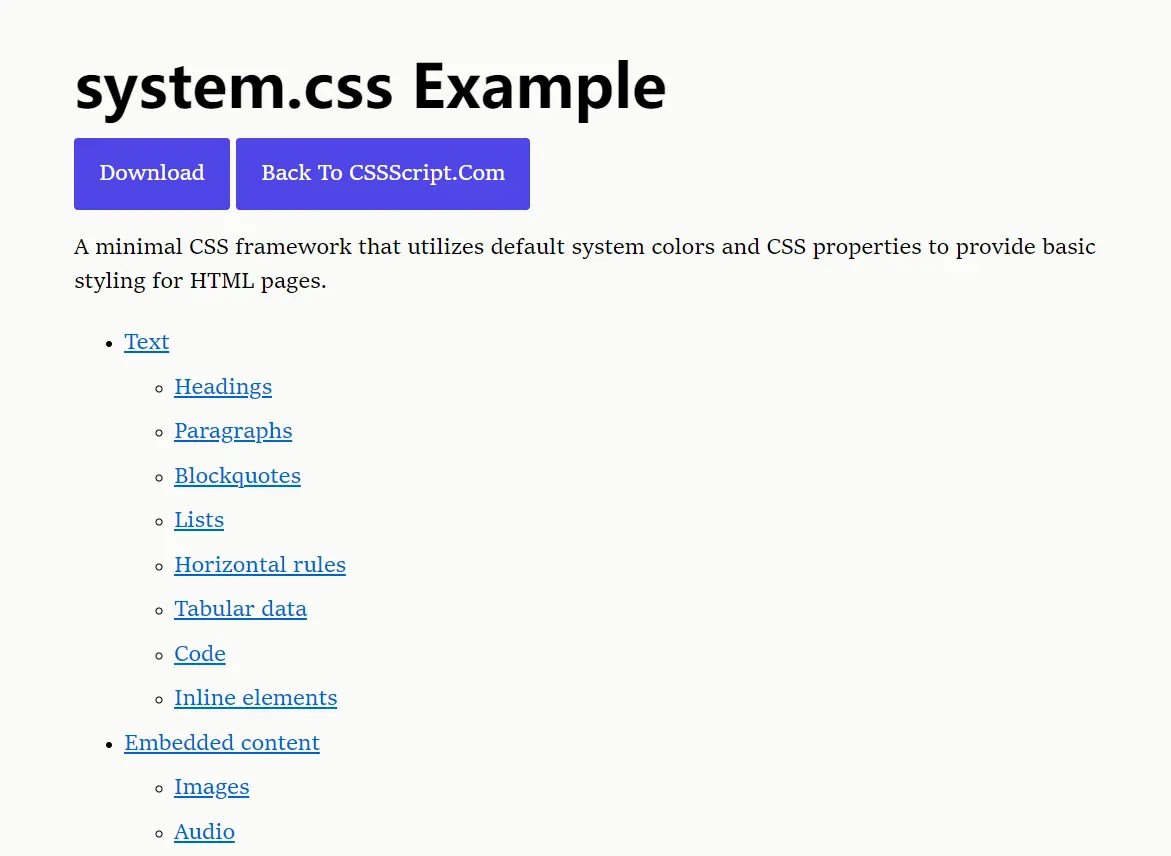Go back via Back To CSSScript.Com button

point(383,173)
